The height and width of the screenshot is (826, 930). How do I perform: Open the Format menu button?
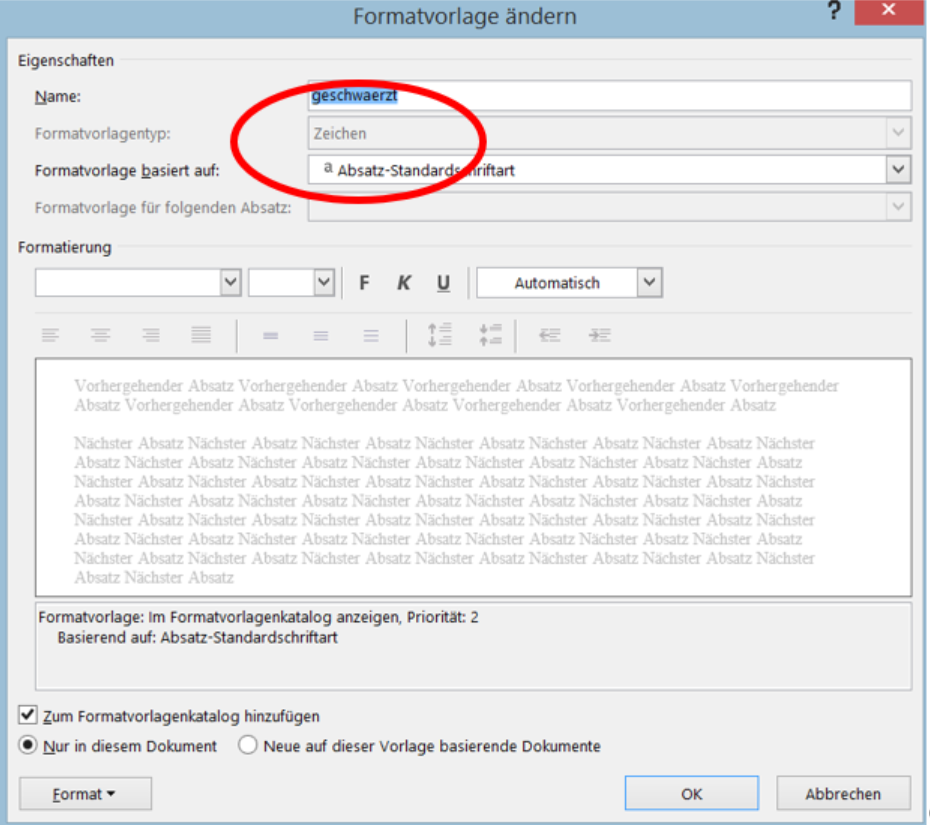click(85, 794)
